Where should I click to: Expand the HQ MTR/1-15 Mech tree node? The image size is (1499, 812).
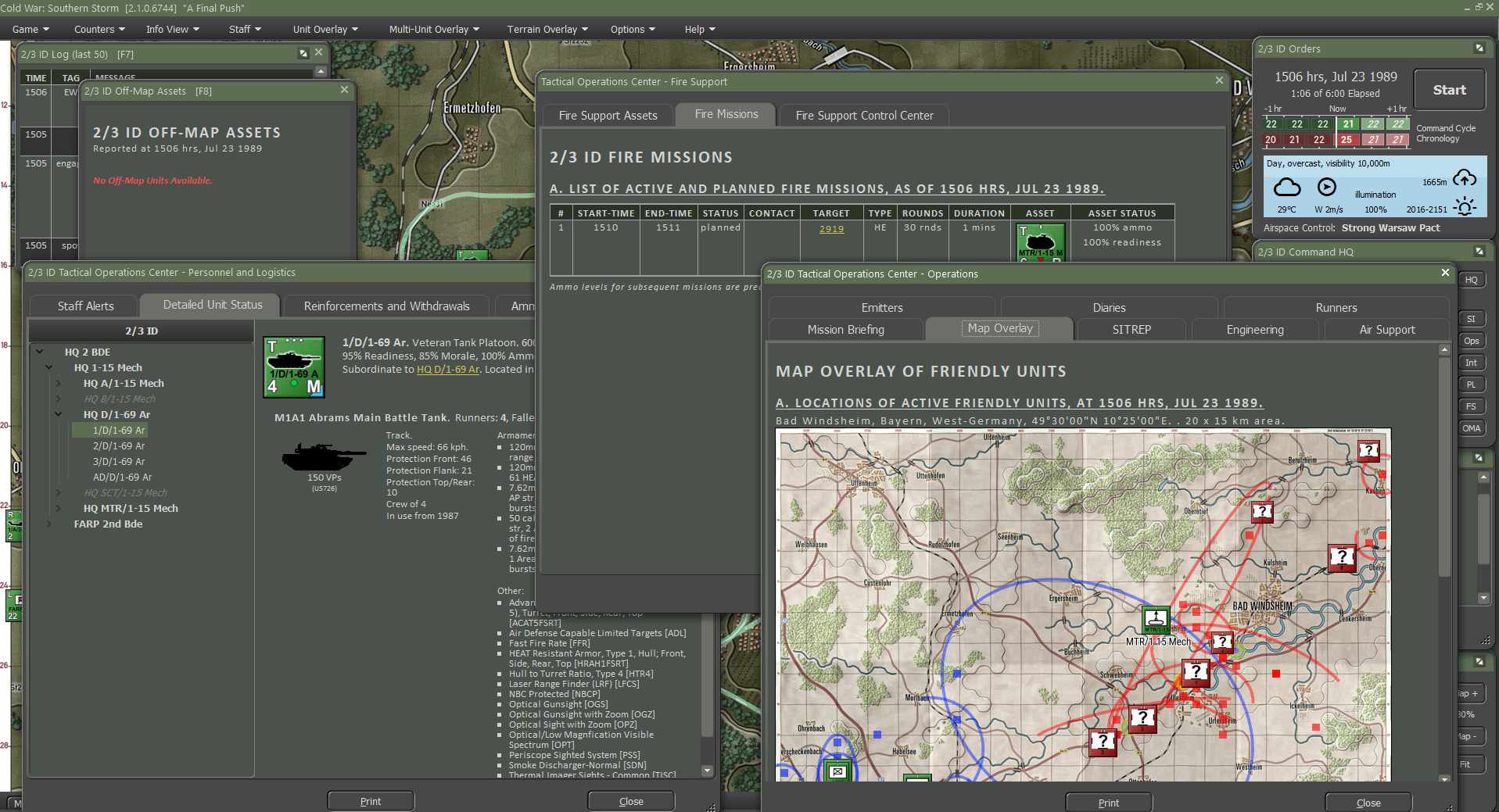59,508
